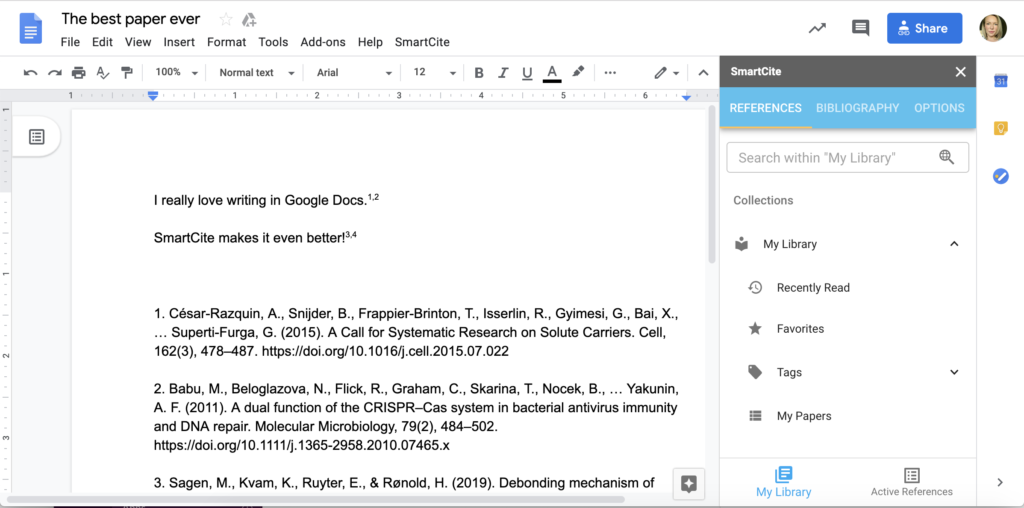Open the account profile avatar
Viewport: 1024px width, 508px height.
point(993,28)
